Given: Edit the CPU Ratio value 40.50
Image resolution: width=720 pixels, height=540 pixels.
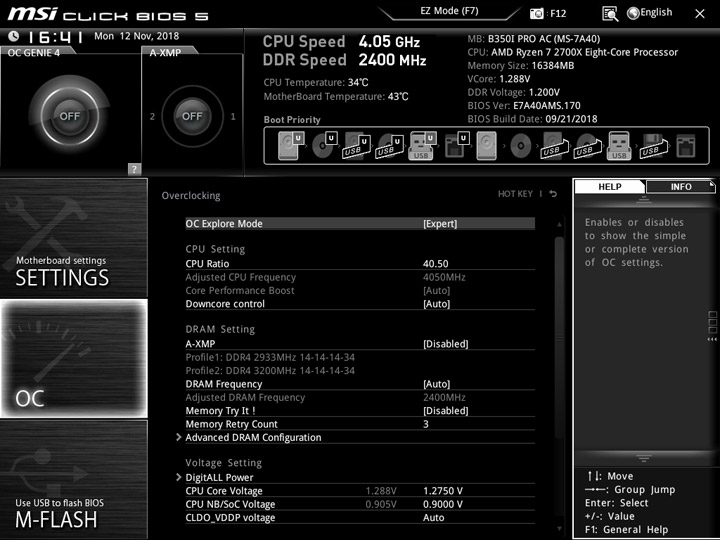Looking at the screenshot, I should [435, 264].
